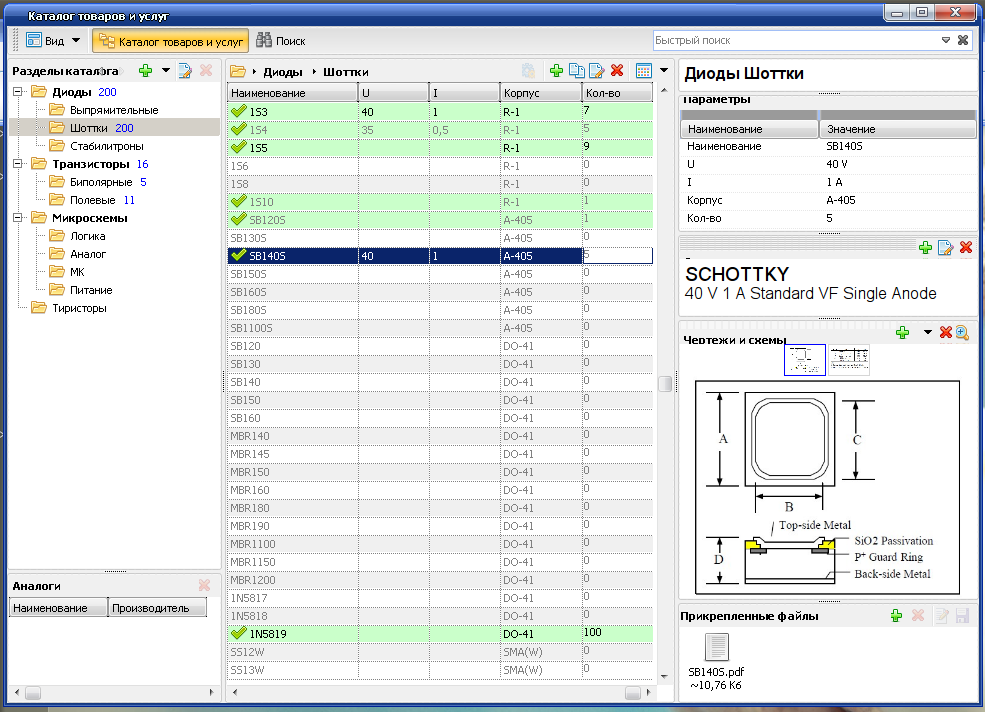This screenshot has width=985, height=712.
Task: Sort by Наименование column header
Action: [x=293, y=93]
